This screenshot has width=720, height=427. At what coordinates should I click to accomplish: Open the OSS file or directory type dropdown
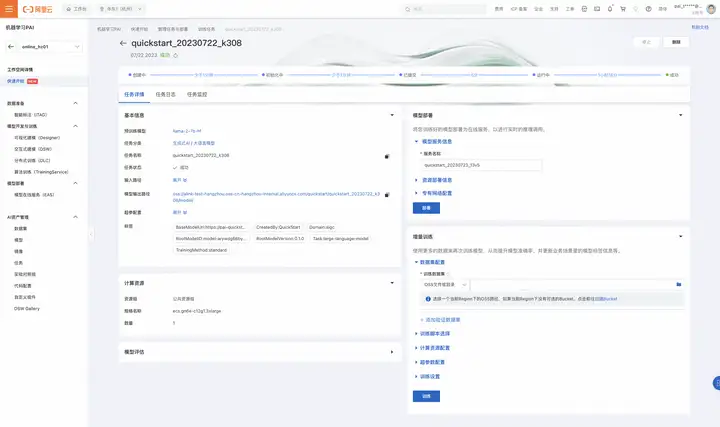coord(444,285)
